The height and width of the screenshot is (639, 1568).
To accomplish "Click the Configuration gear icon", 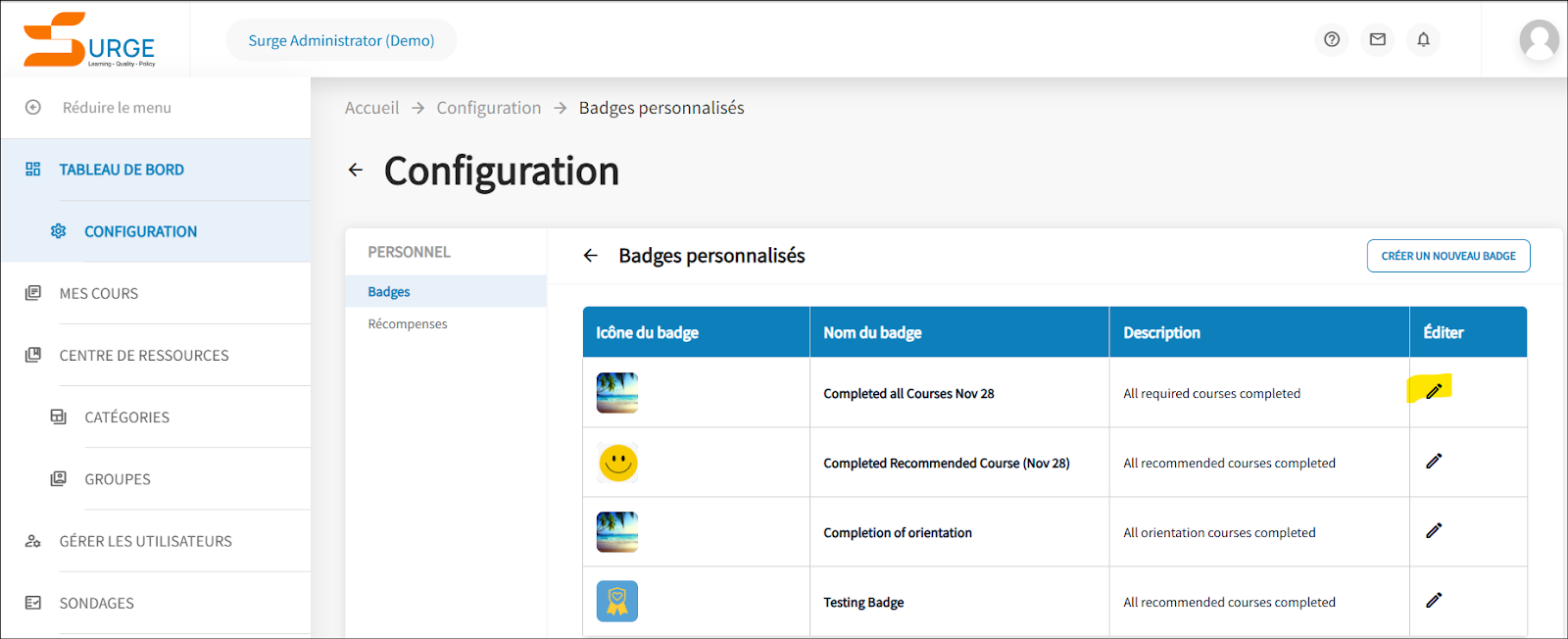I will pyautogui.click(x=58, y=230).
